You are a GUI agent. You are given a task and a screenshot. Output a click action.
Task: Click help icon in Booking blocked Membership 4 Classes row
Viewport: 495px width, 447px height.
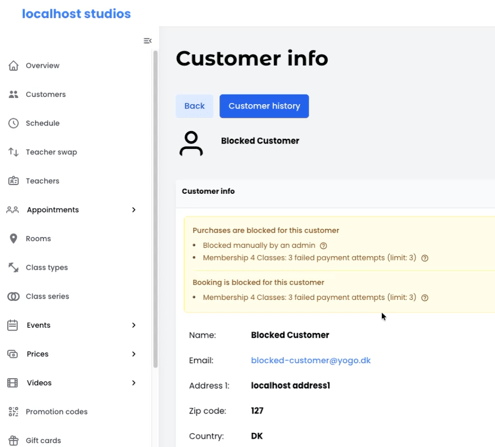point(425,298)
